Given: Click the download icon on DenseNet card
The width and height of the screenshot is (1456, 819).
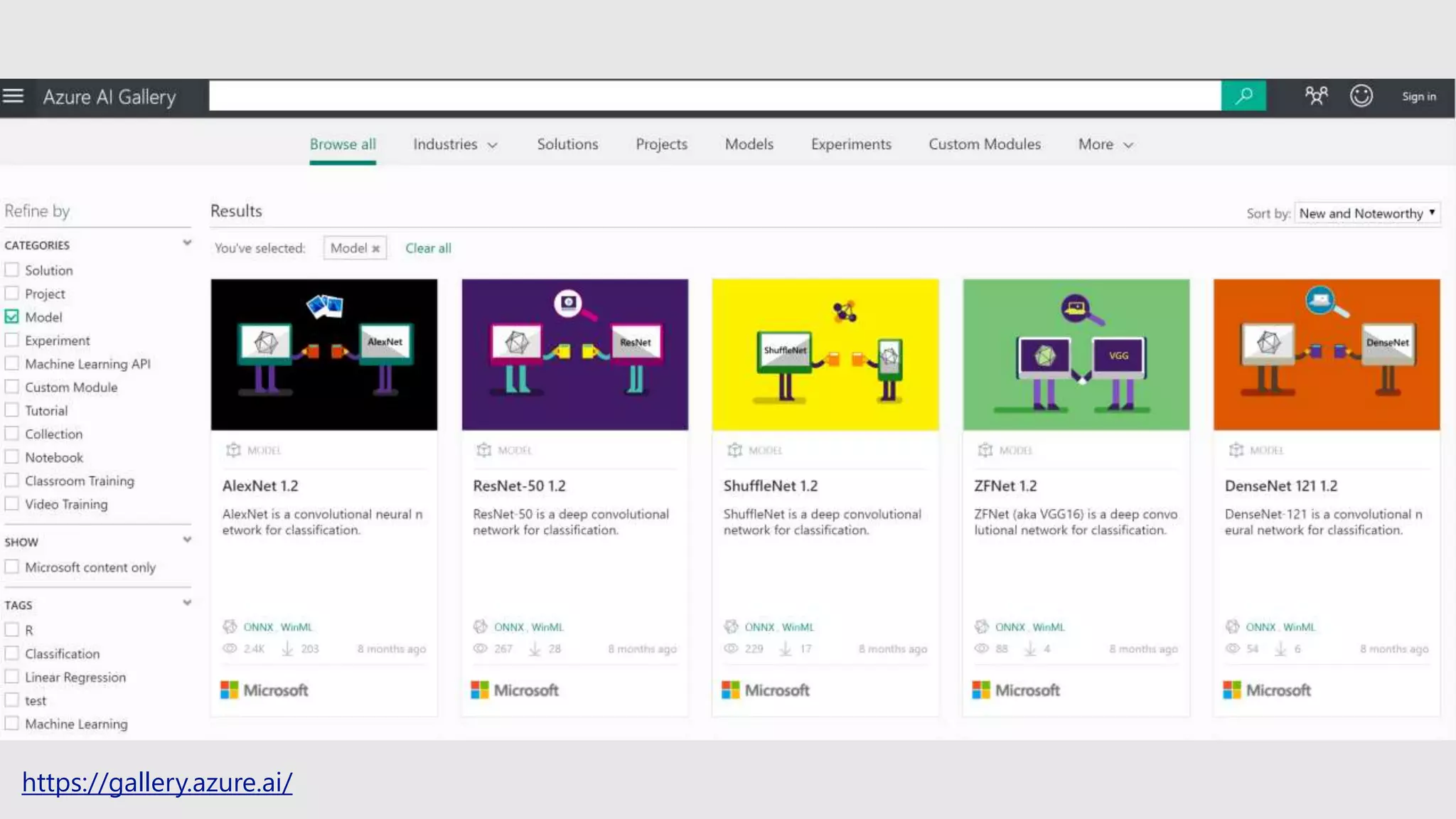Looking at the screenshot, I should tap(1280, 648).
